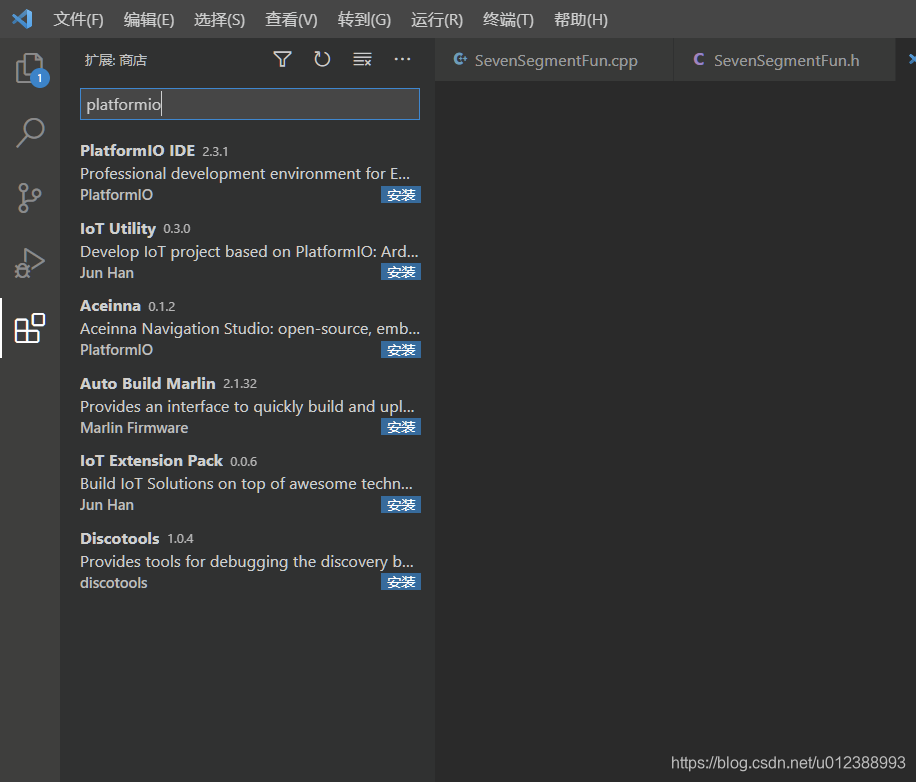The width and height of the screenshot is (916, 782).
Task: Open the Run and Debug view icon
Action: (29, 263)
